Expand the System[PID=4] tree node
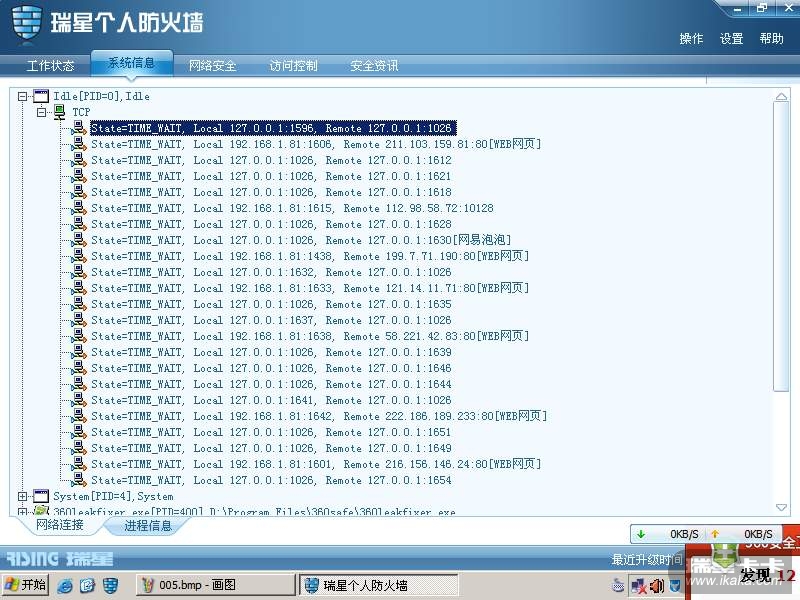Viewport: 800px width, 600px height. 22,496
